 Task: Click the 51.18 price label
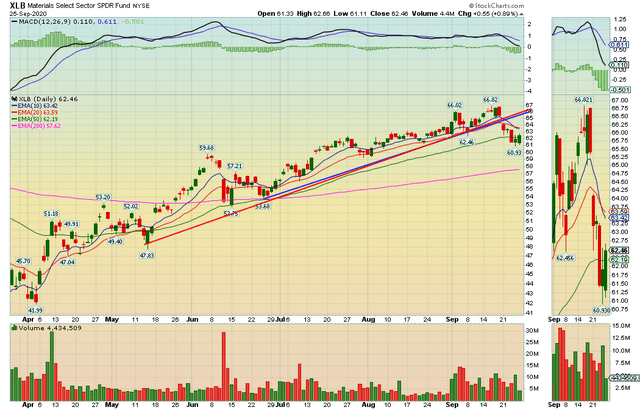(x=51, y=214)
